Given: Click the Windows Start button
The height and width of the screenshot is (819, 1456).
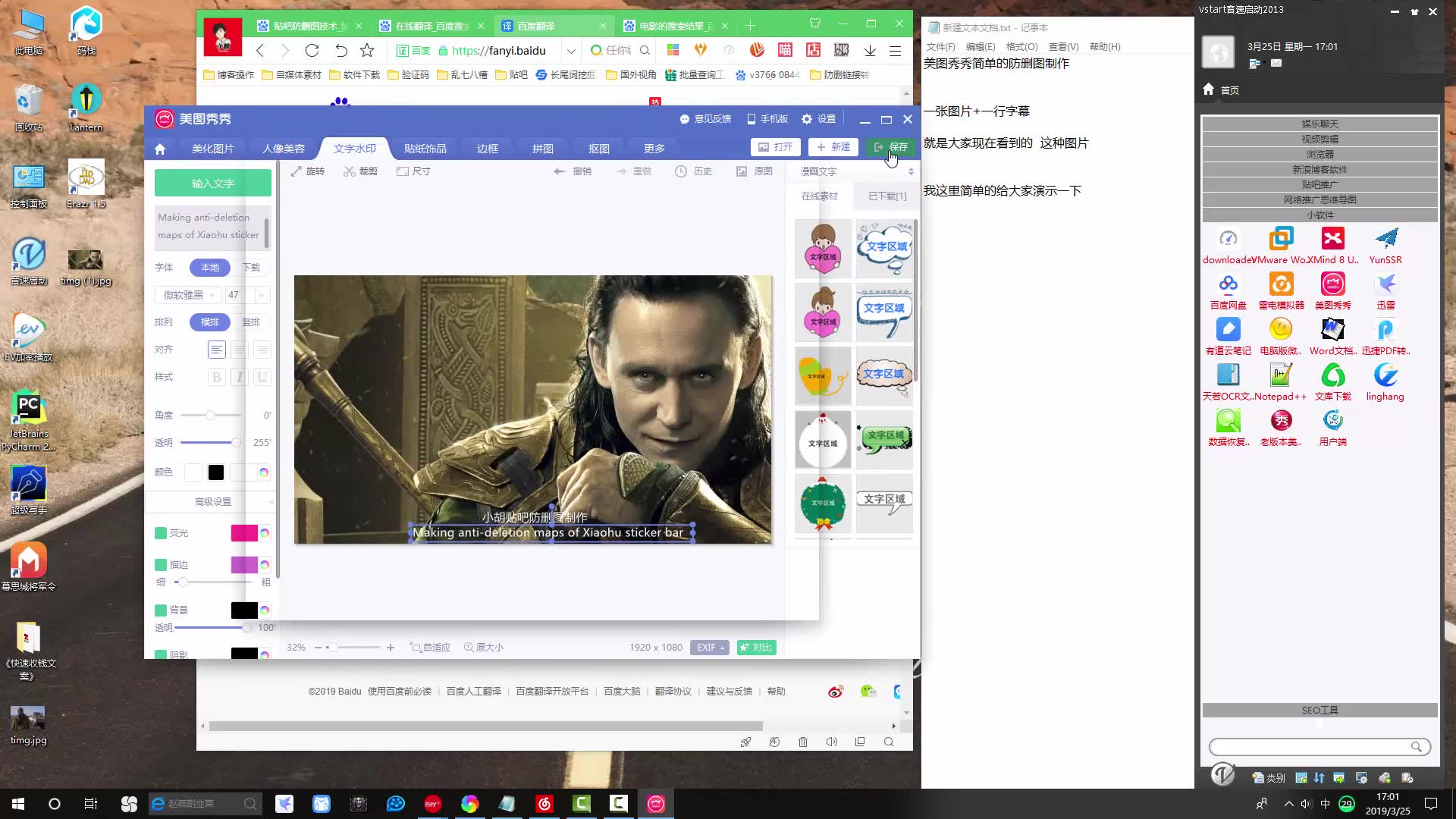Looking at the screenshot, I should [18, 804].
